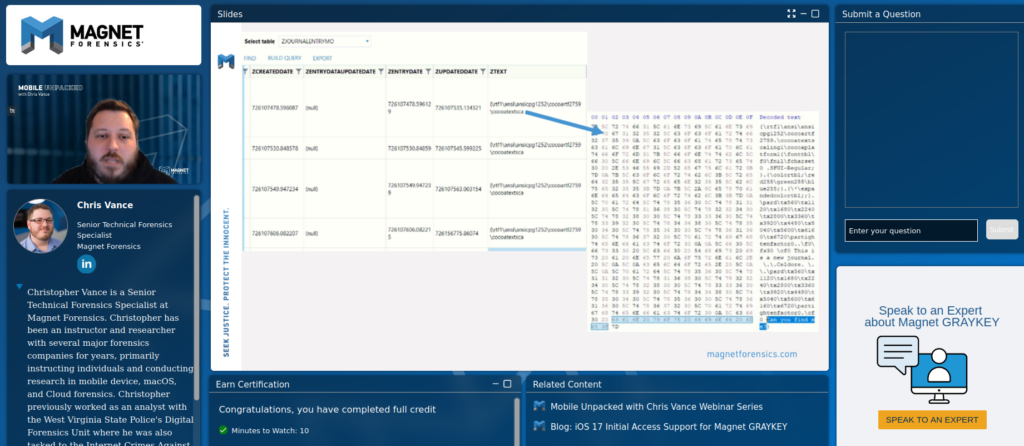This screenshot has width=1024, height=446.
Task: Click the Related Content panel title
Action: 567,384
